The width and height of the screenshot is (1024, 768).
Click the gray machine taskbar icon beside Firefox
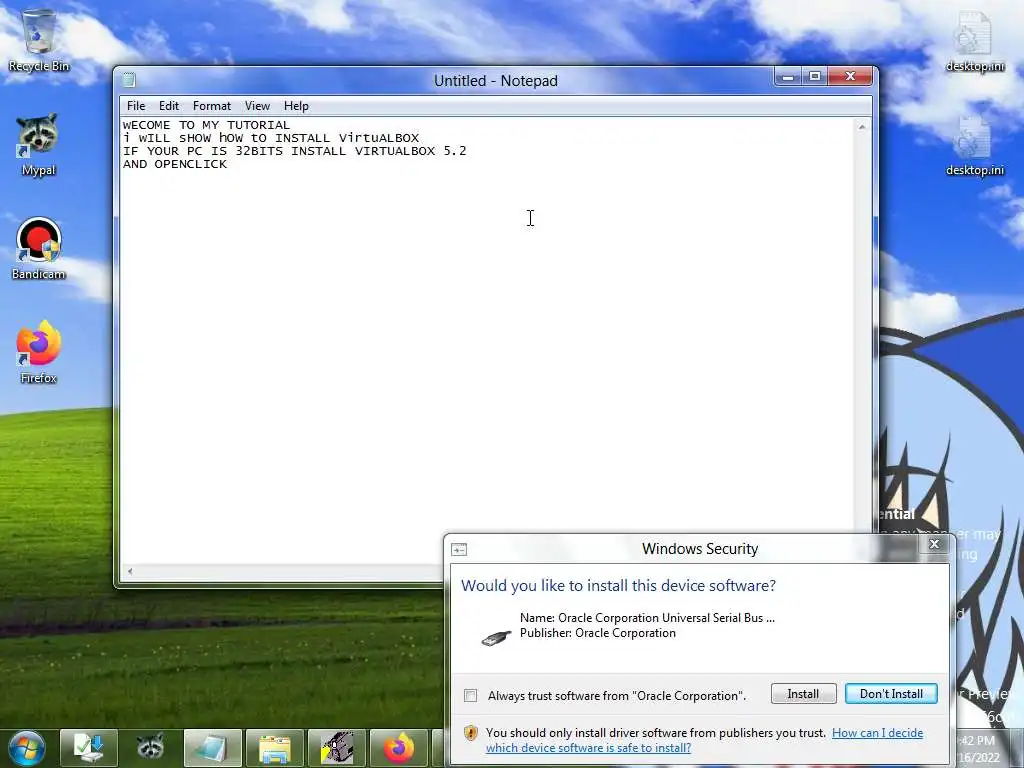(337, 748)
